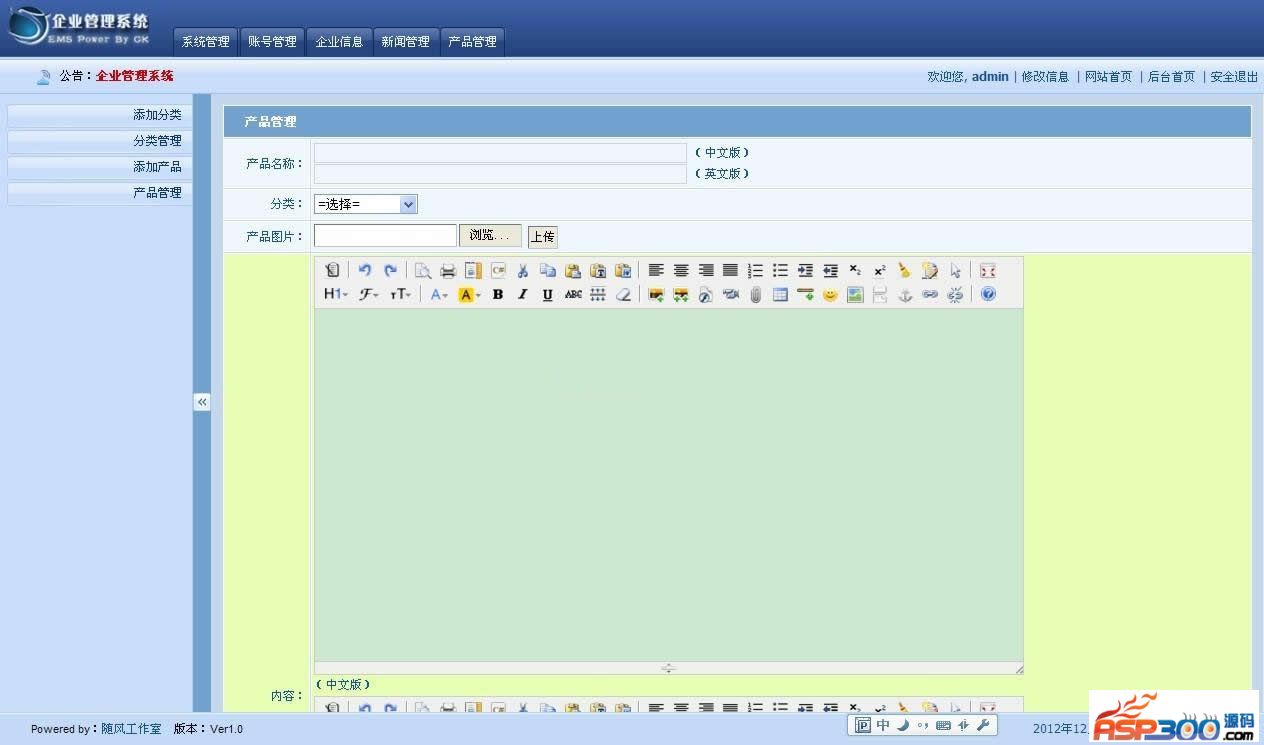Expand the H1 heading format dropdown

(335, 294)
